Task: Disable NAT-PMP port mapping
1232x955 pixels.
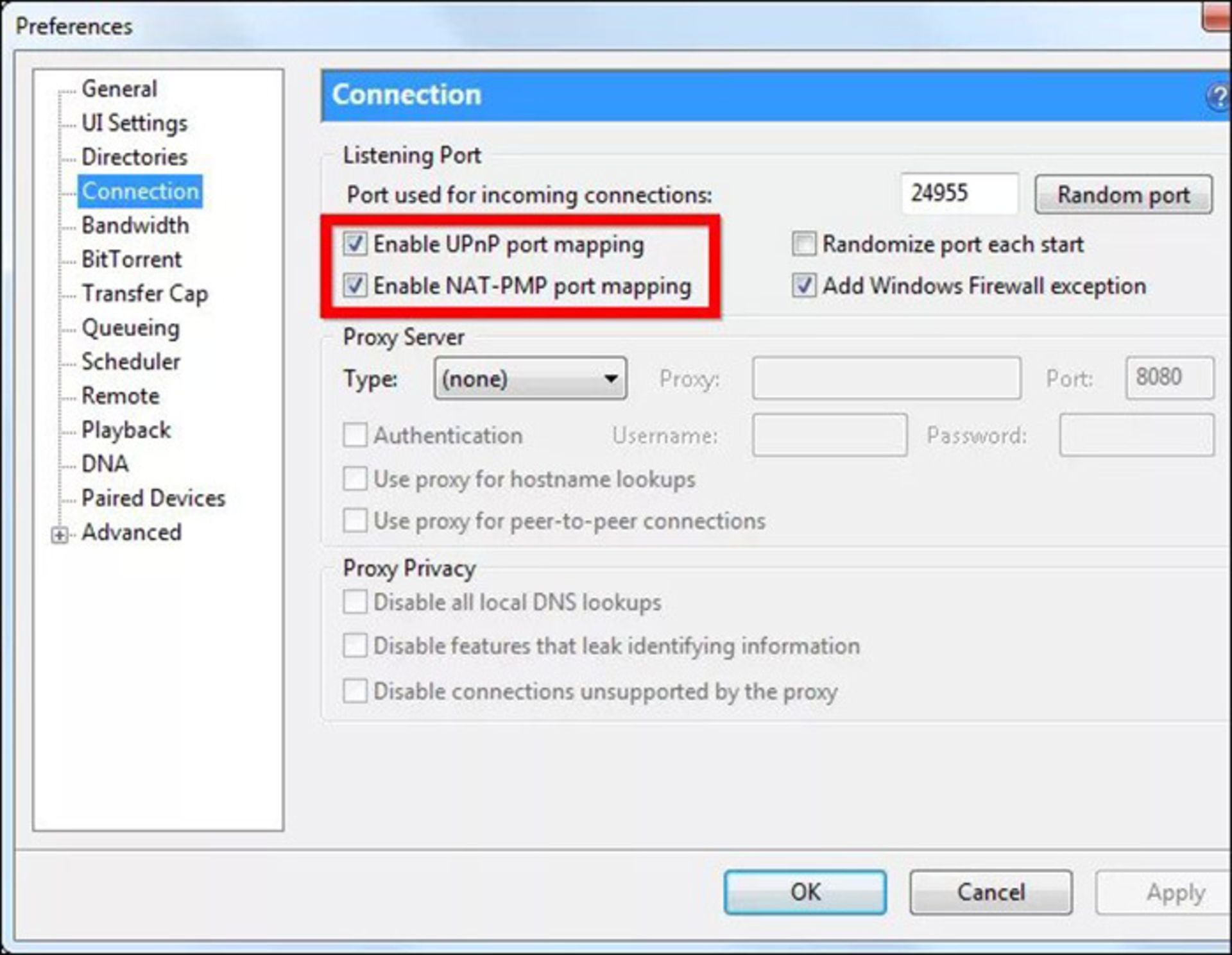Action: (355, 287)
